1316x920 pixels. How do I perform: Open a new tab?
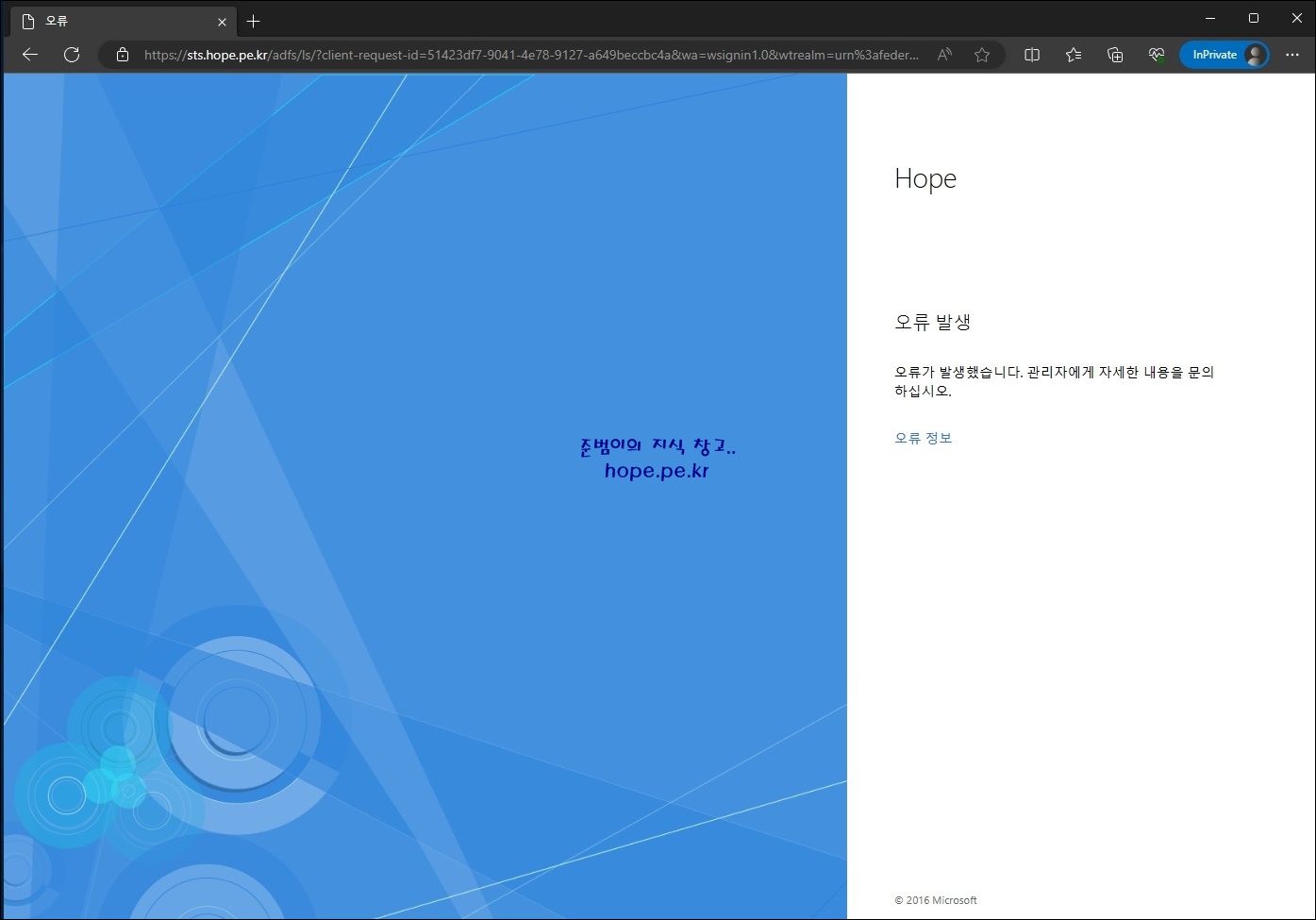click(253, 21)
